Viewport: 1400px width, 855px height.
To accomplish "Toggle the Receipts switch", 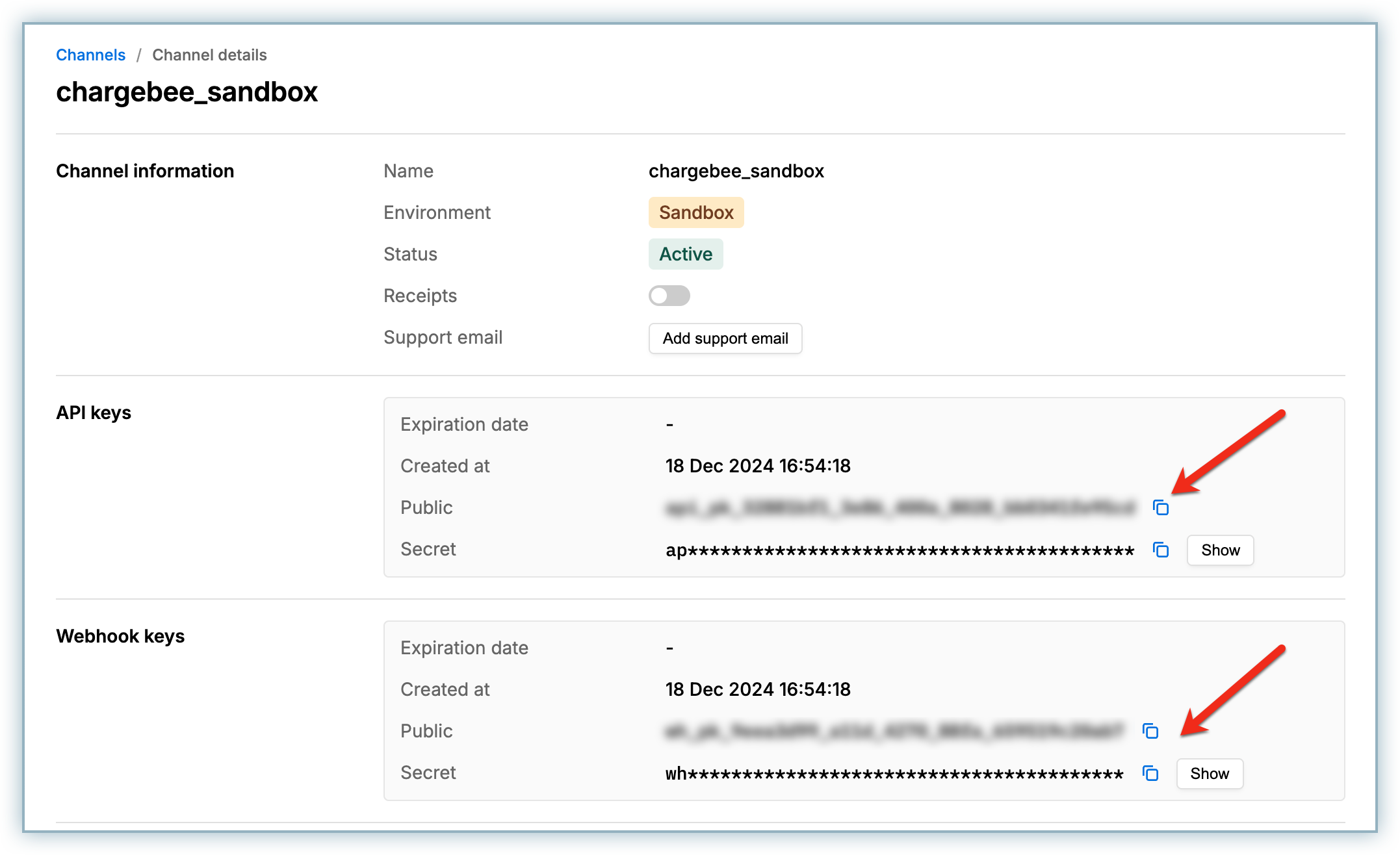I will (669, 296).
